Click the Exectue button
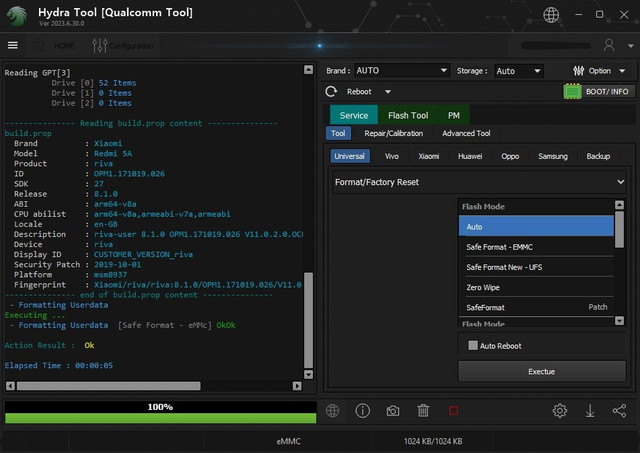 [542, 371]
